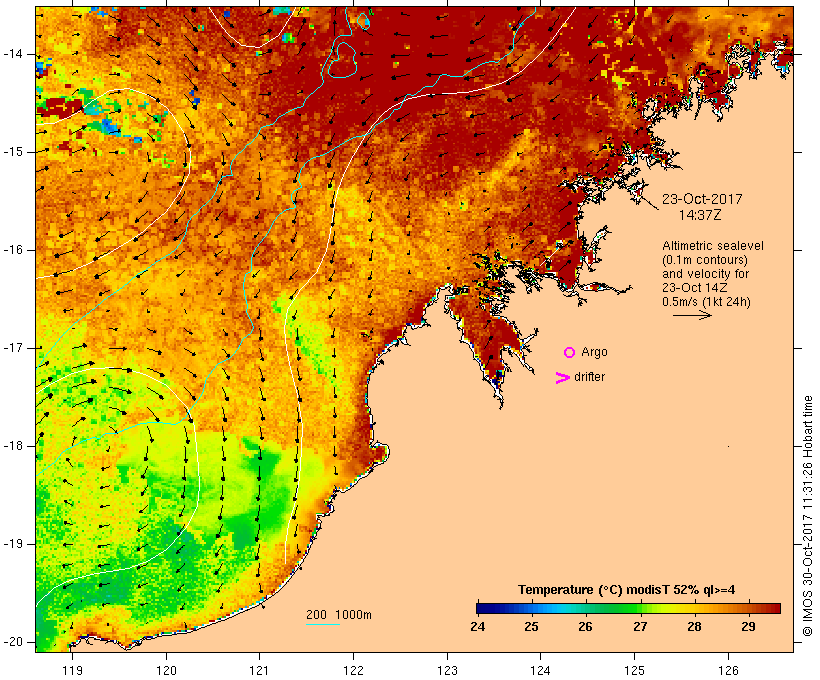Screen dimensions: 820x680
Task: Click colorbar value 26
Action: point(585,627)
